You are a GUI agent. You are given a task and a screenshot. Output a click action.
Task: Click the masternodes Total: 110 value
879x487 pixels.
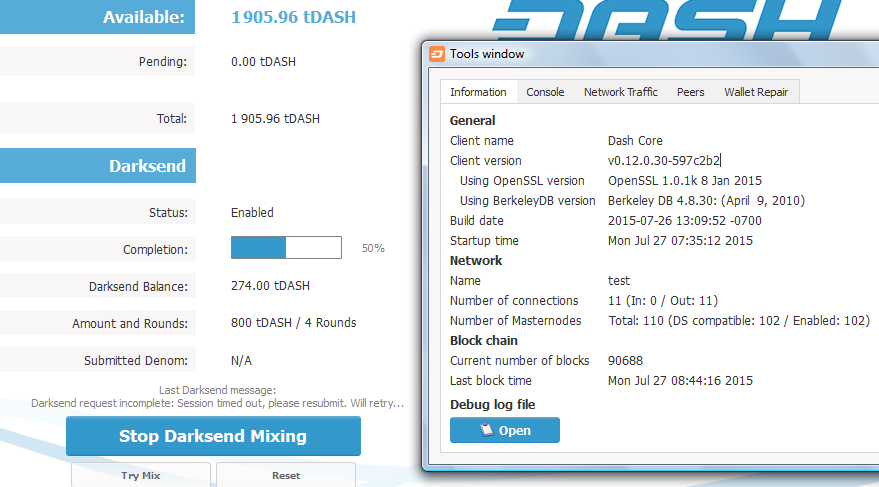739,321
